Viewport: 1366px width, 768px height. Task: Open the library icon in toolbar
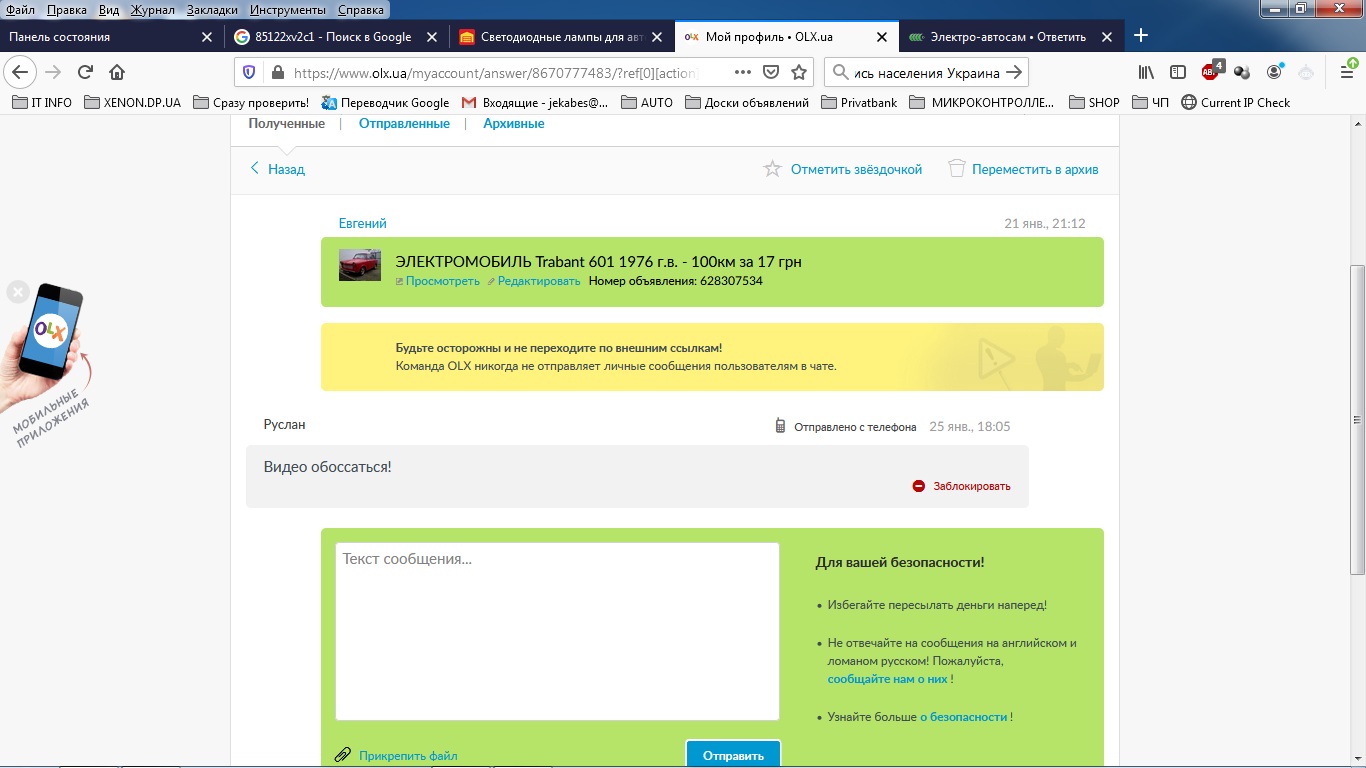point(1146,72)
